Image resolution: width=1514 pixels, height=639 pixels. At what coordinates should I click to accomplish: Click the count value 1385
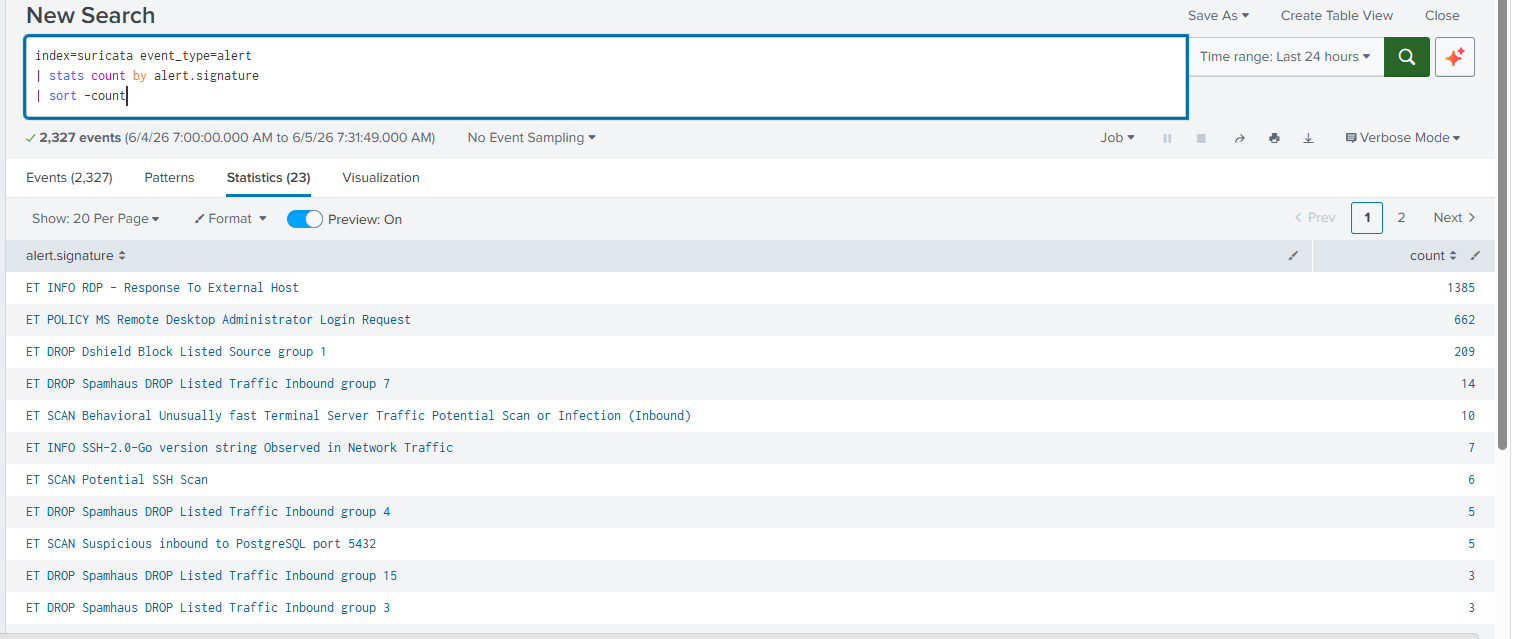click(x=1461, y=288)
